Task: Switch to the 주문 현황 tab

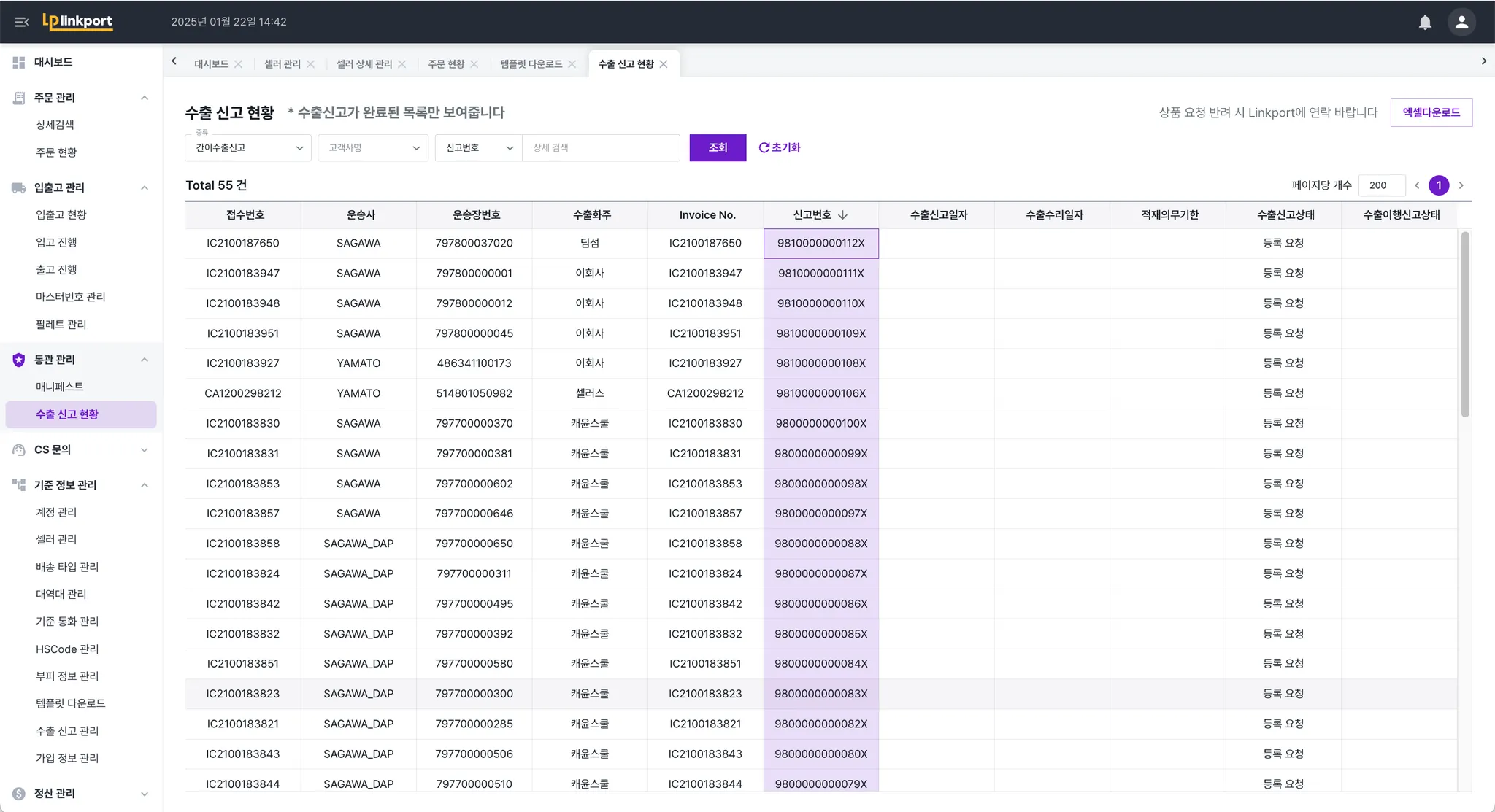Action: 446,64
